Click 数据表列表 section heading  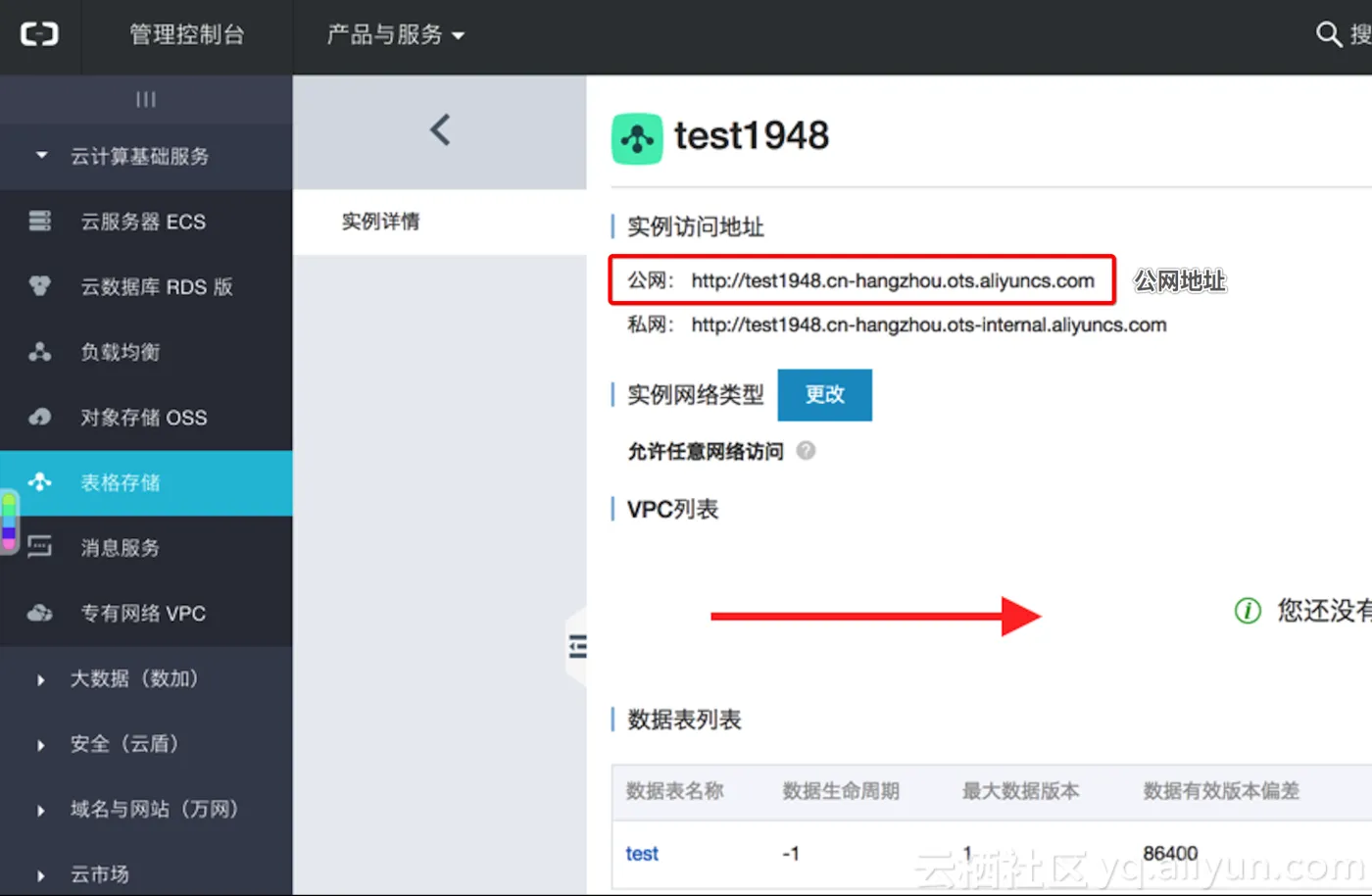tap(685, 721)
